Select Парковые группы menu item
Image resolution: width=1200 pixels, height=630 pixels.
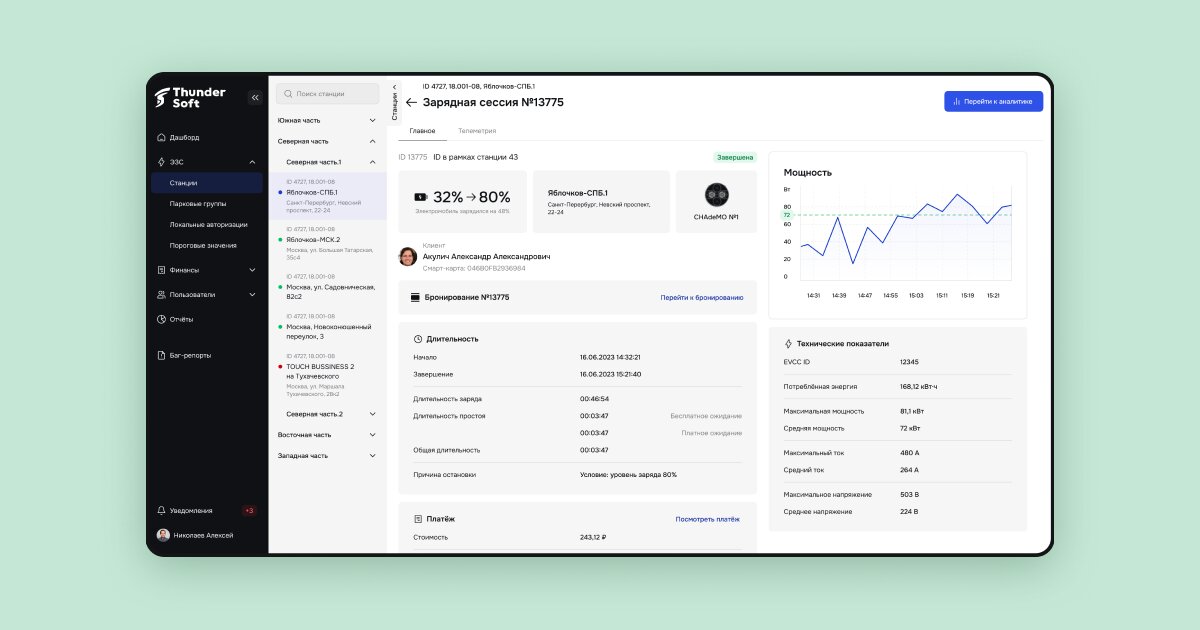198,203
